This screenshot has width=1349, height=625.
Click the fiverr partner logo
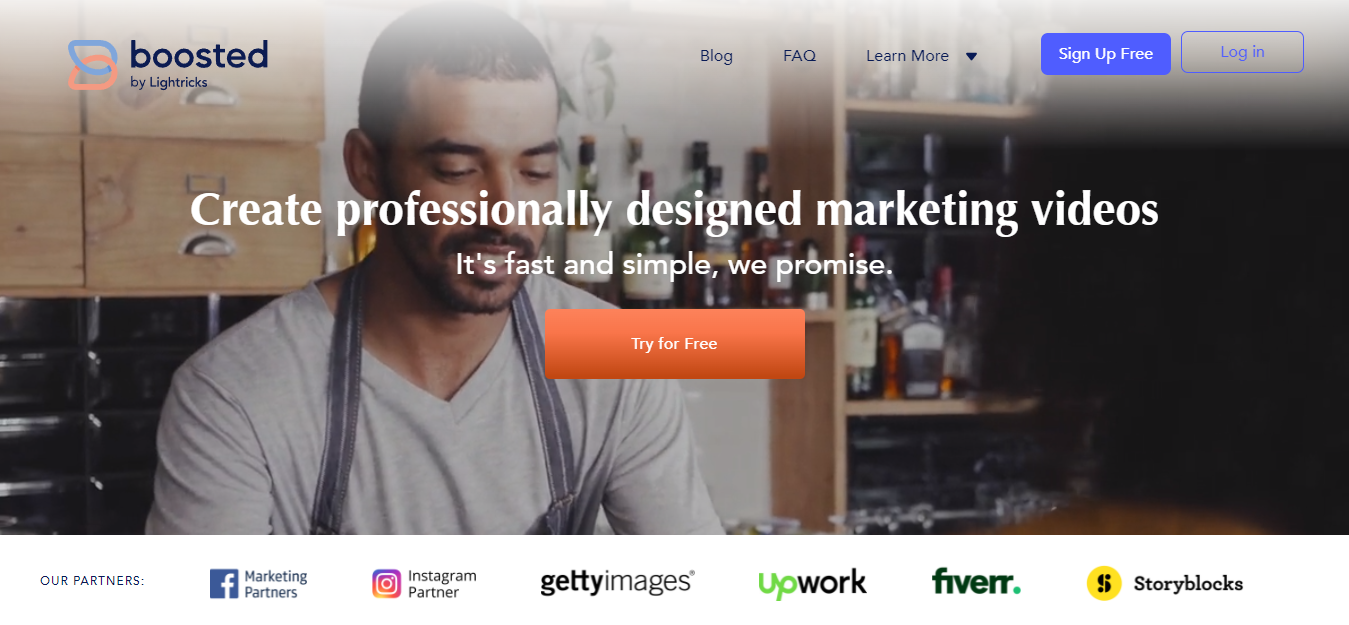(x=976, y=581)
